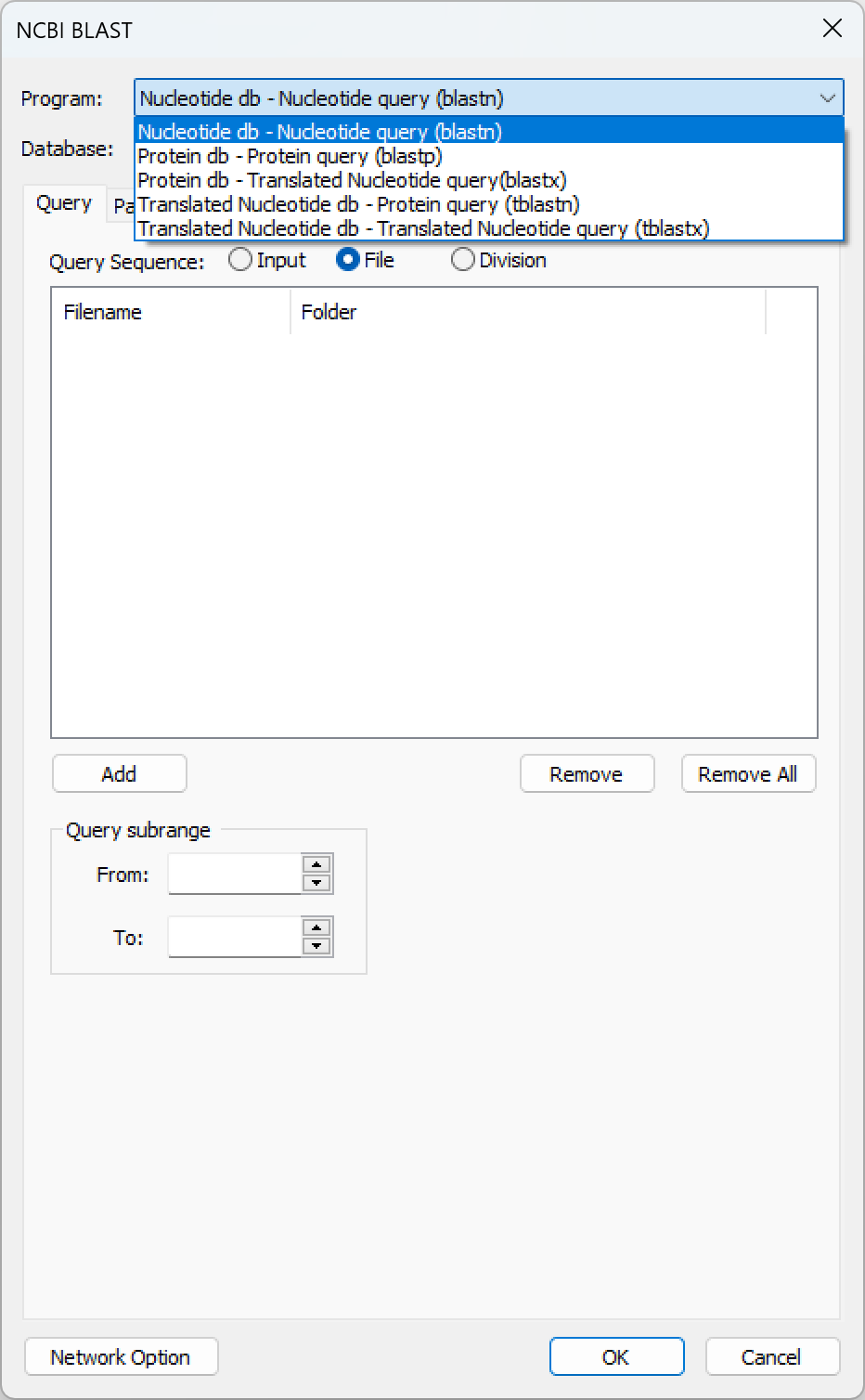This screenshot has width=865, height=1400.
Task: Sort by the Folder column header
Action: tap(528, 312)
